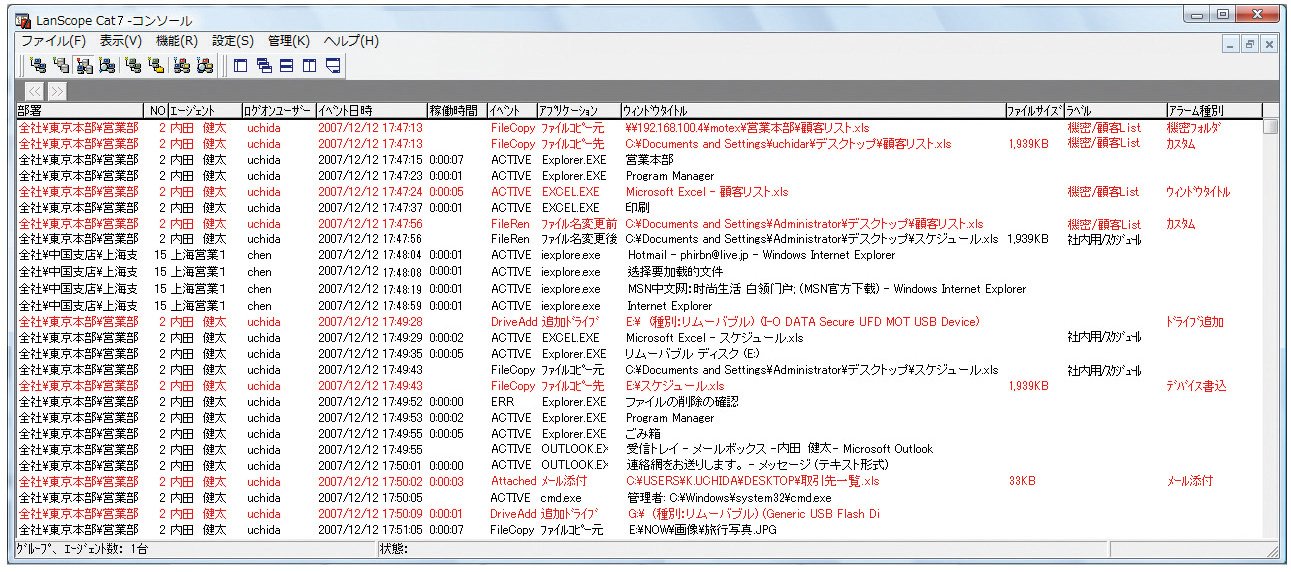Viewport: 1291px width, 572px height.
Task: Select the cmd.exe application cell
Action: tap(564, 498)
